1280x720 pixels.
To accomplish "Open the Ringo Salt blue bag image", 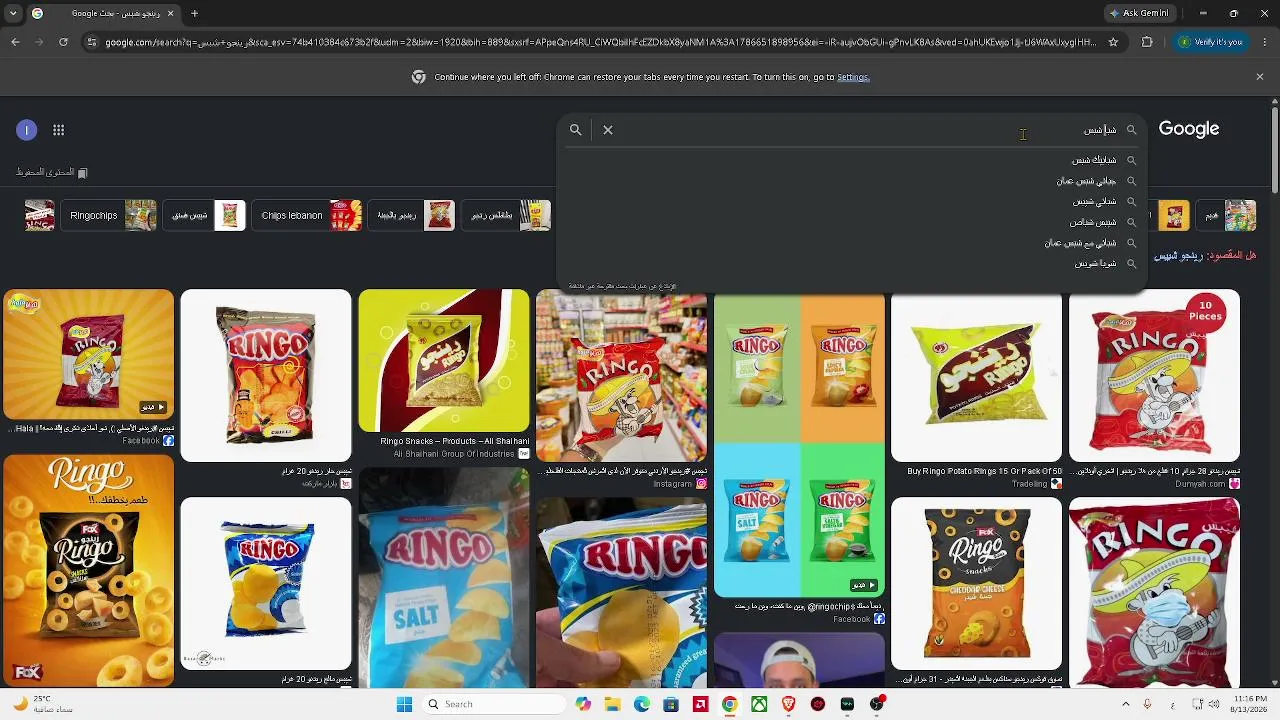I will (x=443, y=578).
